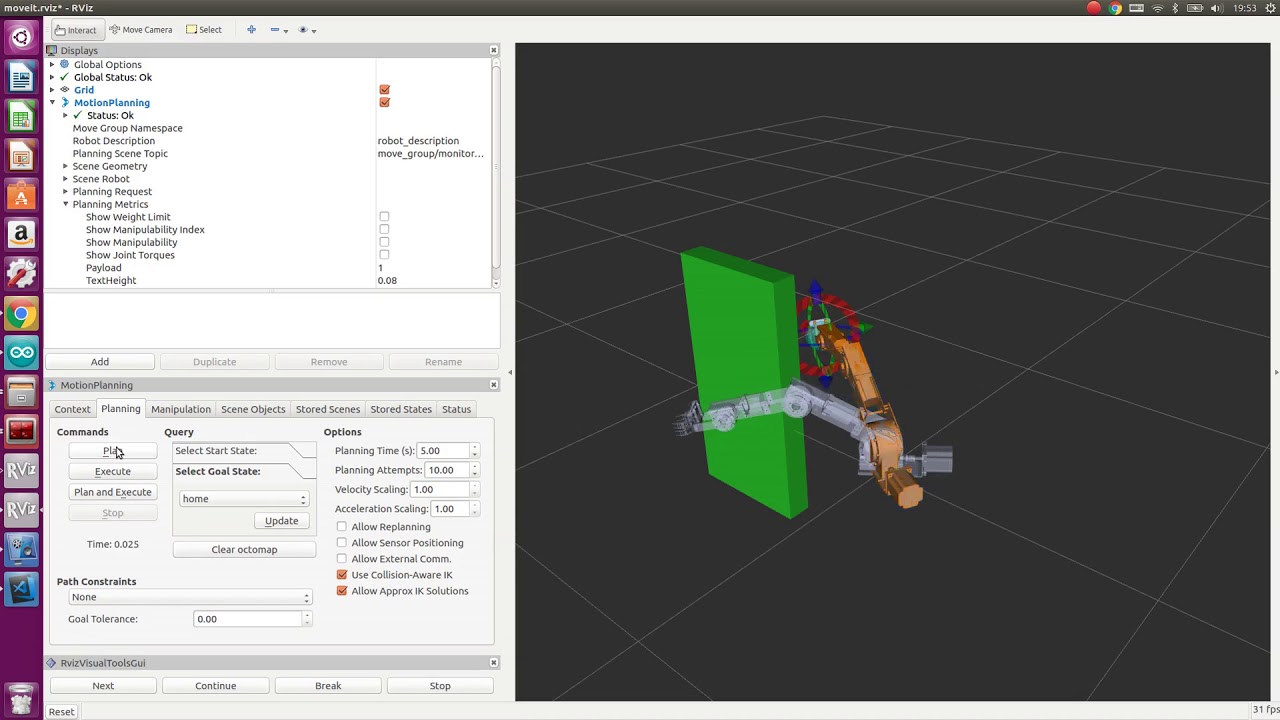This screenshot has width=1280, height=720.
Task: Collapse the MotionPlanning tree node
Action: (52, 103)
